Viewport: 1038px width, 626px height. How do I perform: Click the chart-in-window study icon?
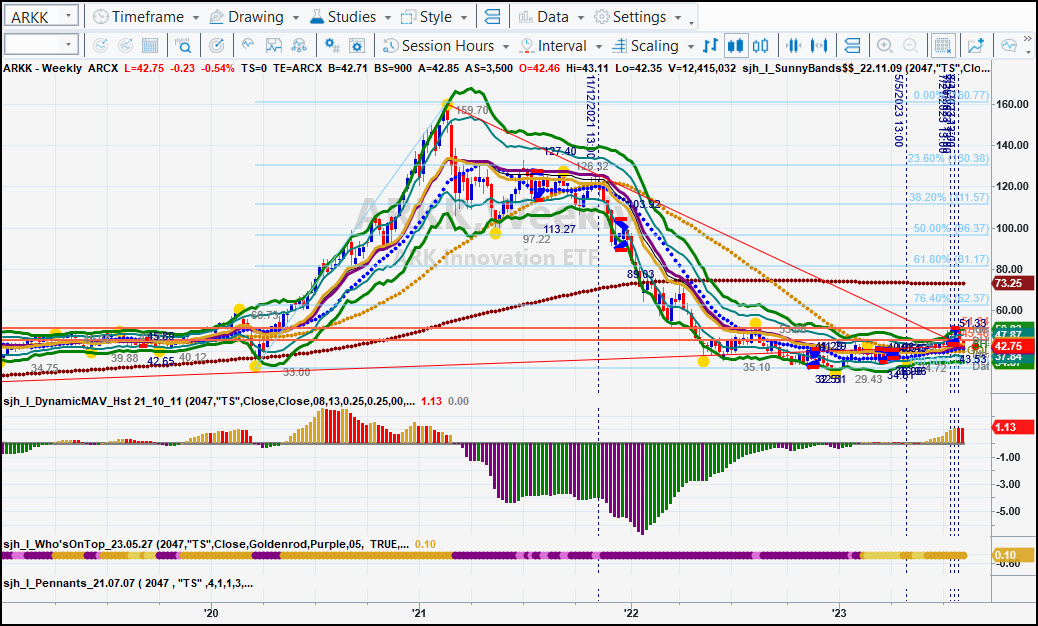(273, 46)
